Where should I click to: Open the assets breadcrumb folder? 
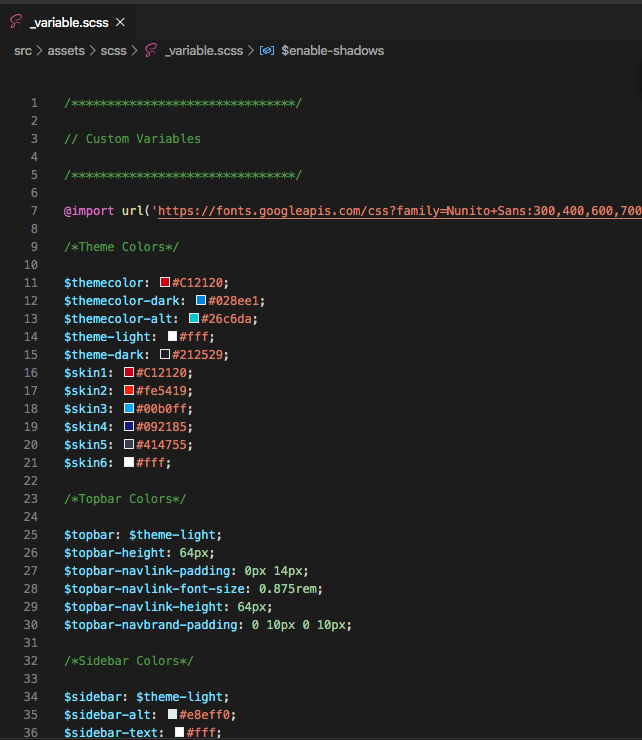(x=68, y=50)
